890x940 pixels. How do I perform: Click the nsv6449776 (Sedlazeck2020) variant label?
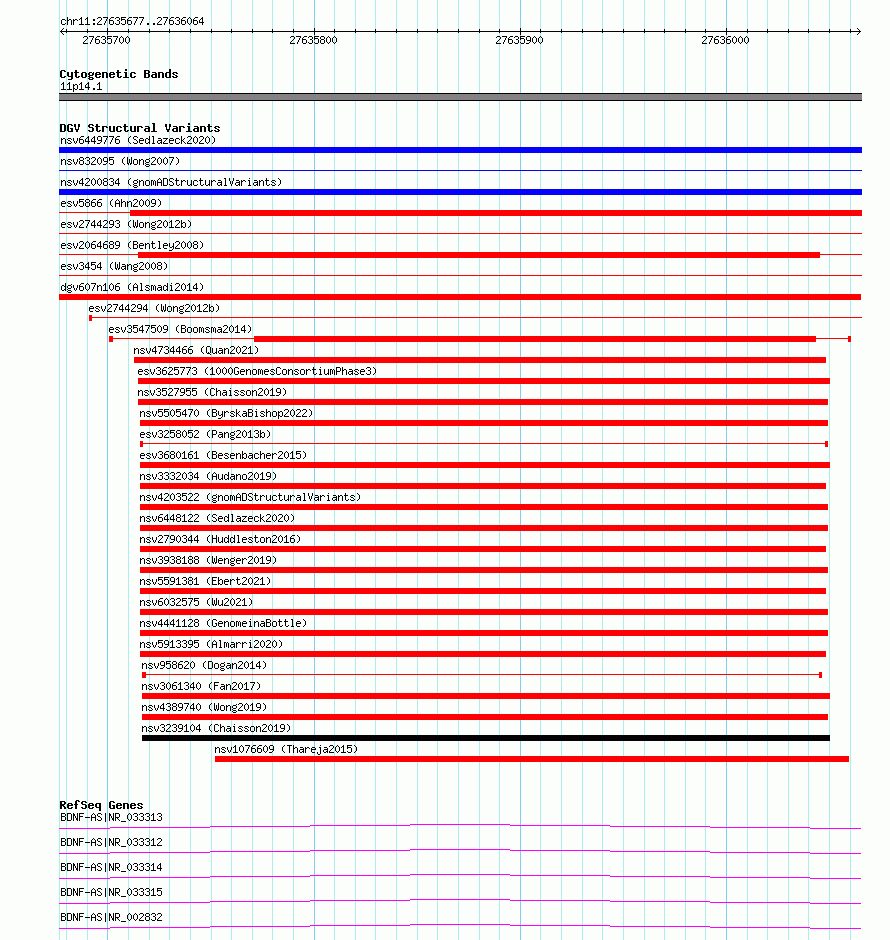[138, 140]
